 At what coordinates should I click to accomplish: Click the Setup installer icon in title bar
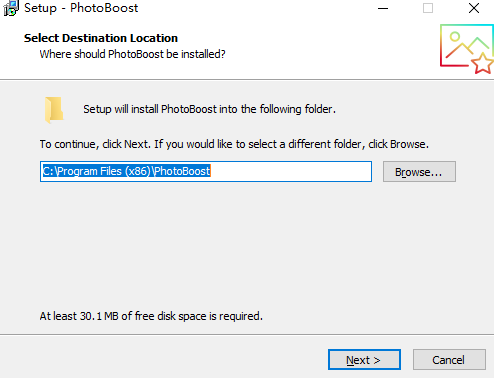point(11,8)
